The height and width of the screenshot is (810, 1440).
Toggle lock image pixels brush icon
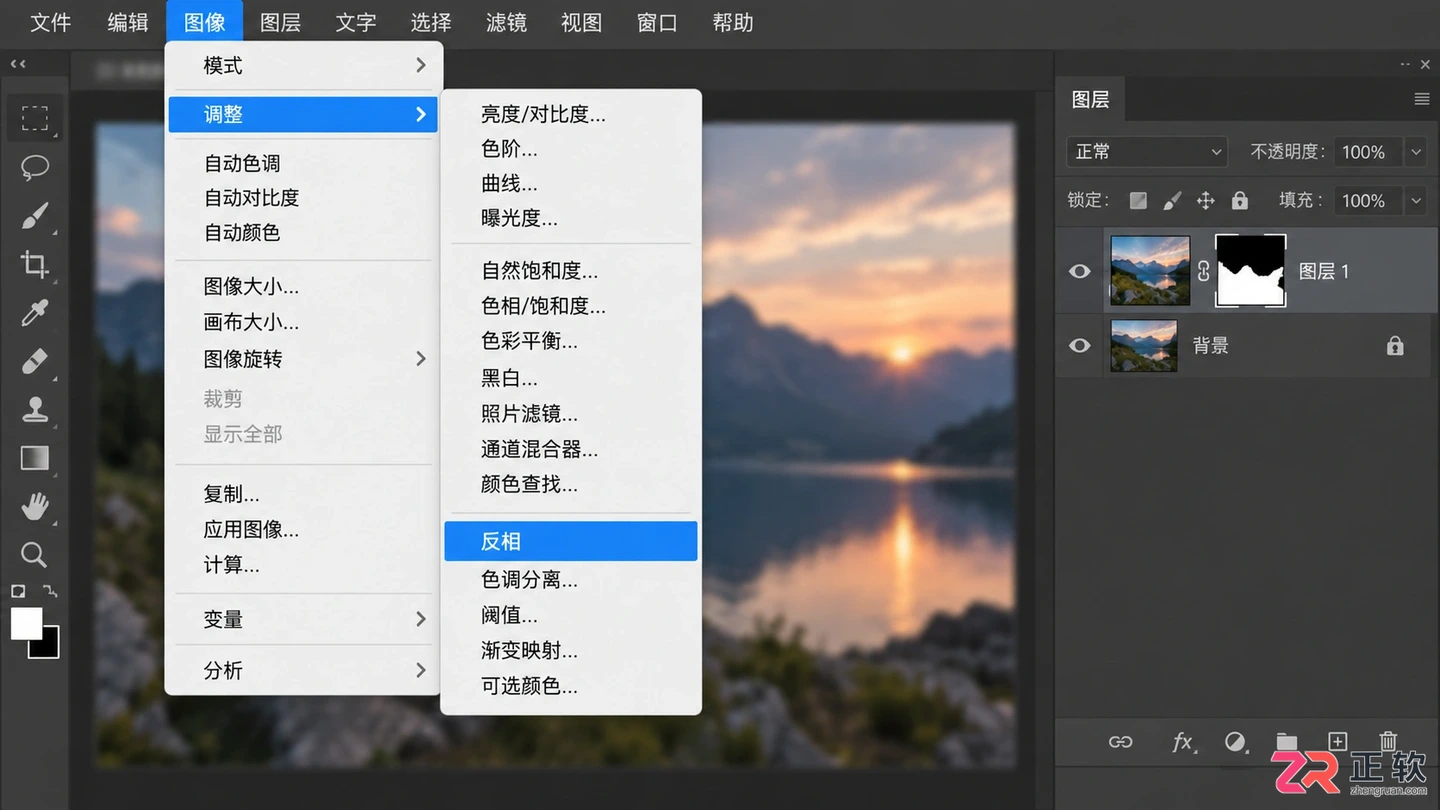click(1172, 200)
